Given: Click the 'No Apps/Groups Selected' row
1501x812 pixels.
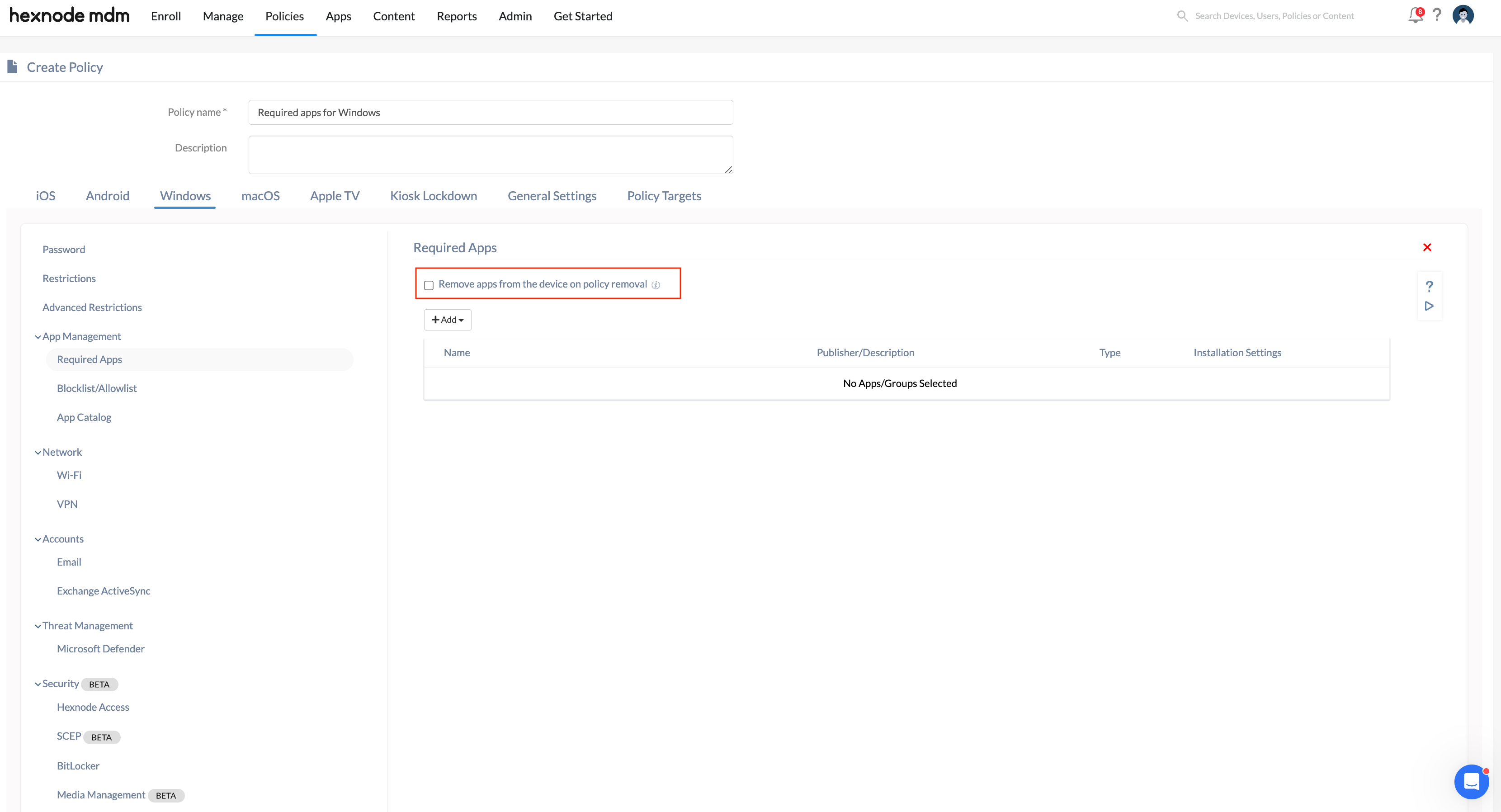Looking at the screenshot, I should click(x=906, y=383).
